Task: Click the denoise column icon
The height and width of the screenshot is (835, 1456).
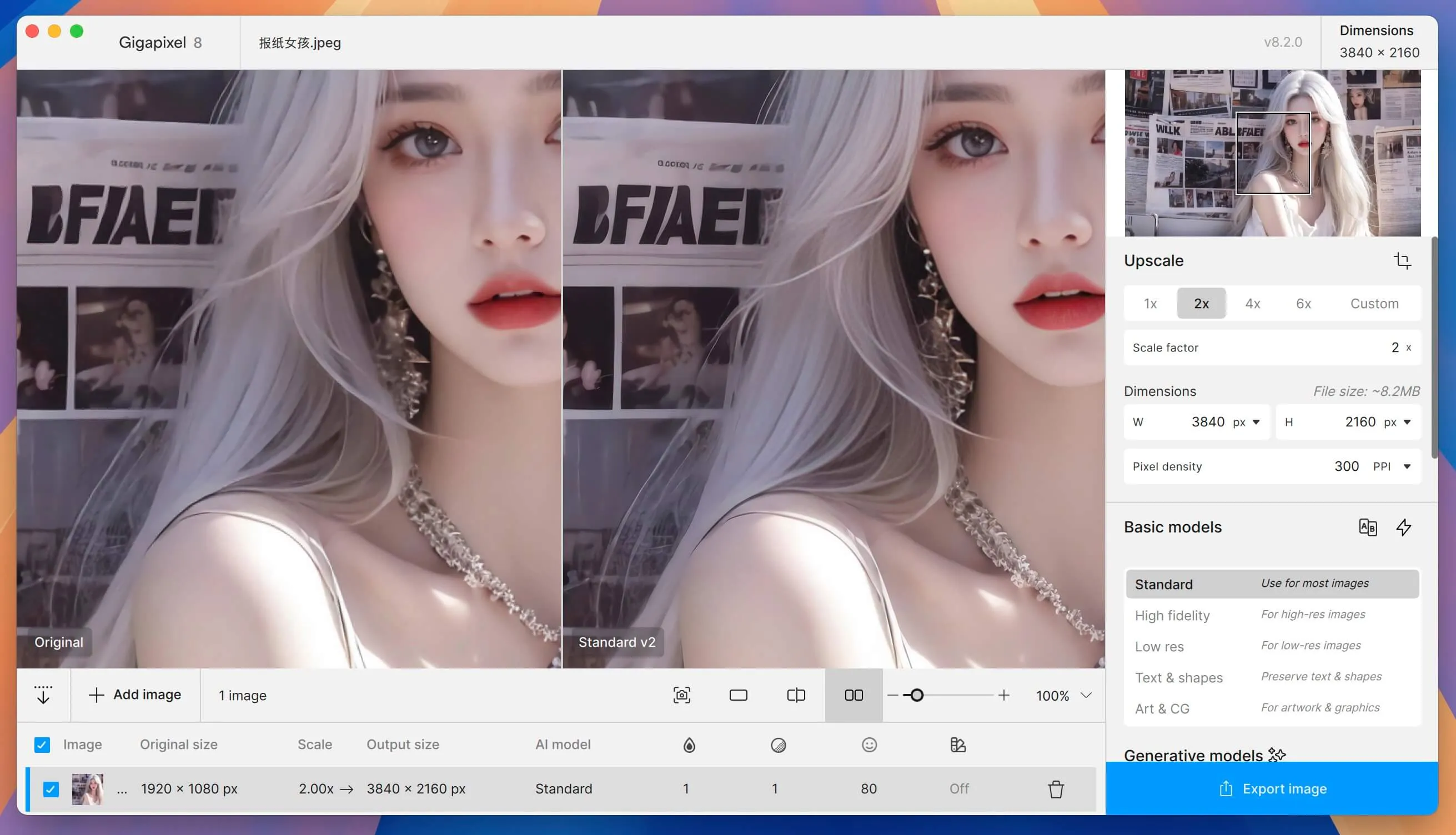Action: point(778,745)
